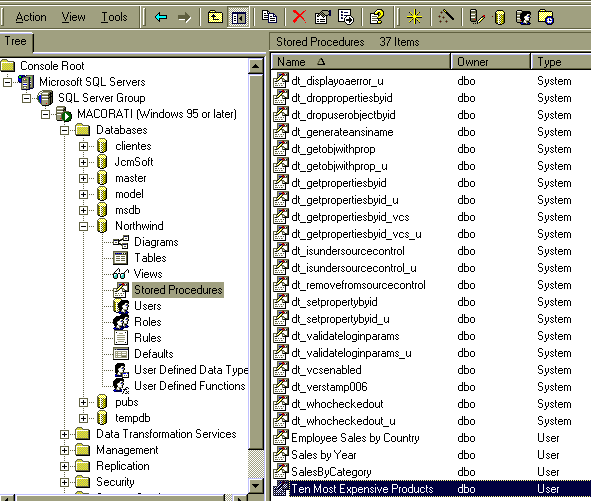Screen dimensions: 591x501
Task: Select the Tree tab
Action: coord(16,41)
